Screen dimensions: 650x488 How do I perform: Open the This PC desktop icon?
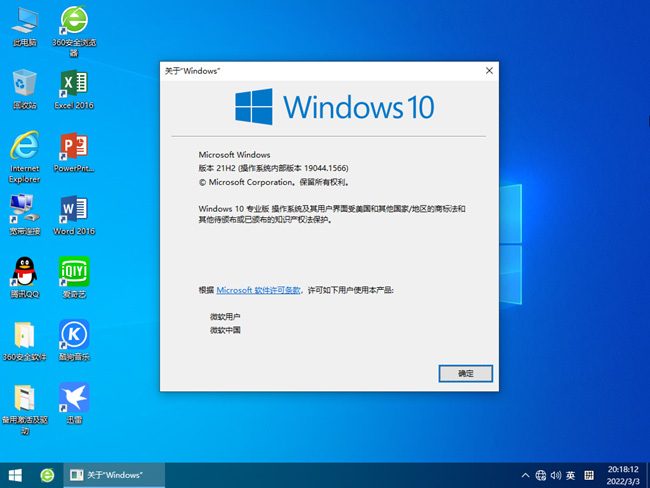coord(25,27)
